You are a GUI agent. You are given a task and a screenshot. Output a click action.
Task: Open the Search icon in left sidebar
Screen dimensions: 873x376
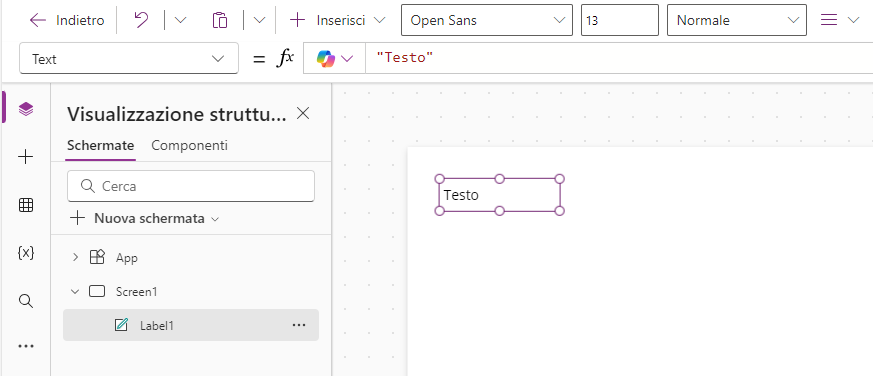point(26,301)
